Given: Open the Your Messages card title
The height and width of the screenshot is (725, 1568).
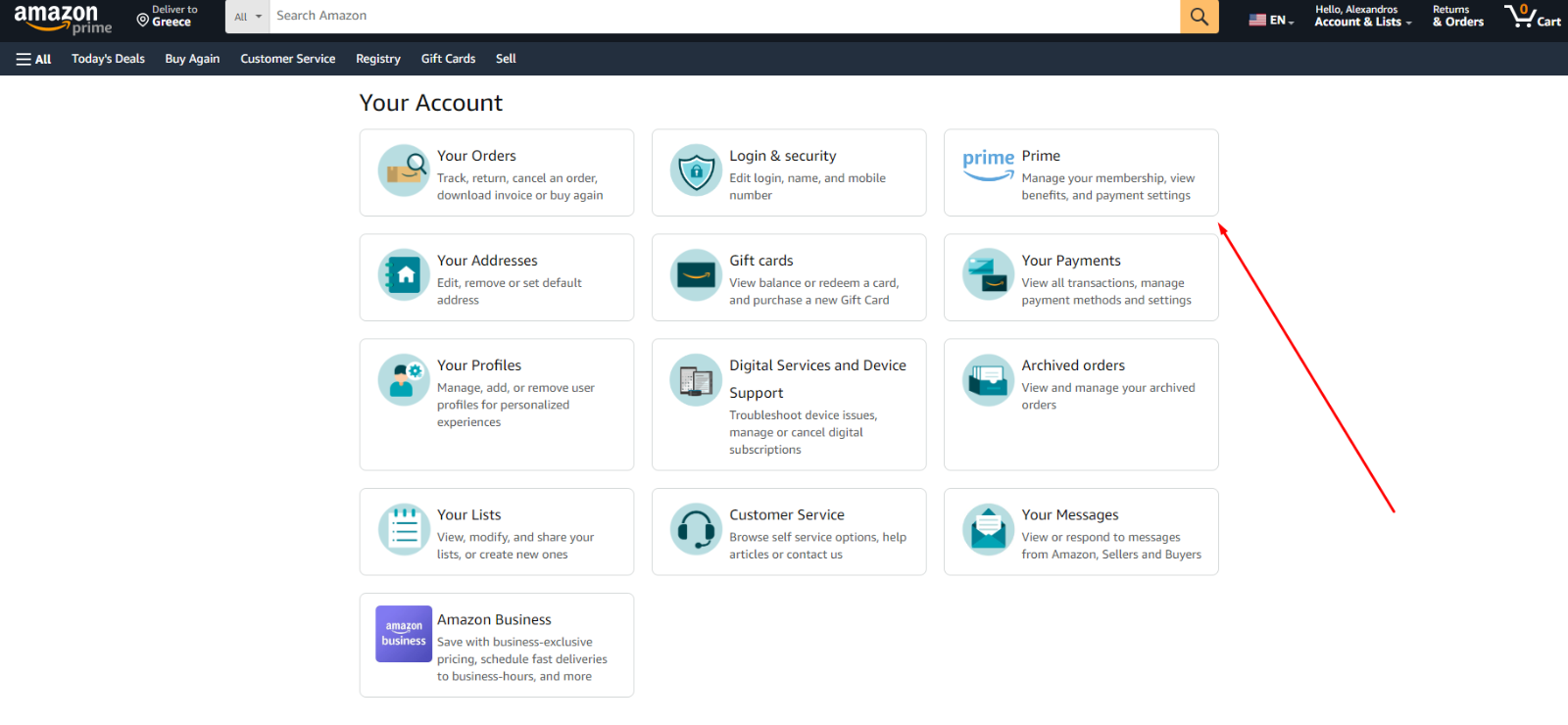Looking at the screenshot, I should click(x=1070, y=515).
